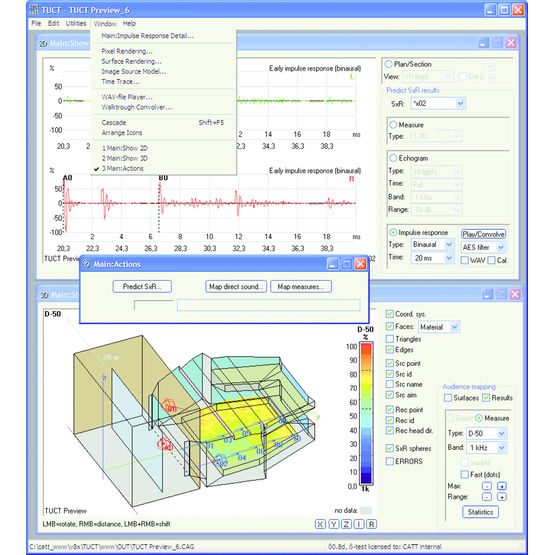Open the Utilities menu
The width and height of the screenshot is (555, 555).
76,23
